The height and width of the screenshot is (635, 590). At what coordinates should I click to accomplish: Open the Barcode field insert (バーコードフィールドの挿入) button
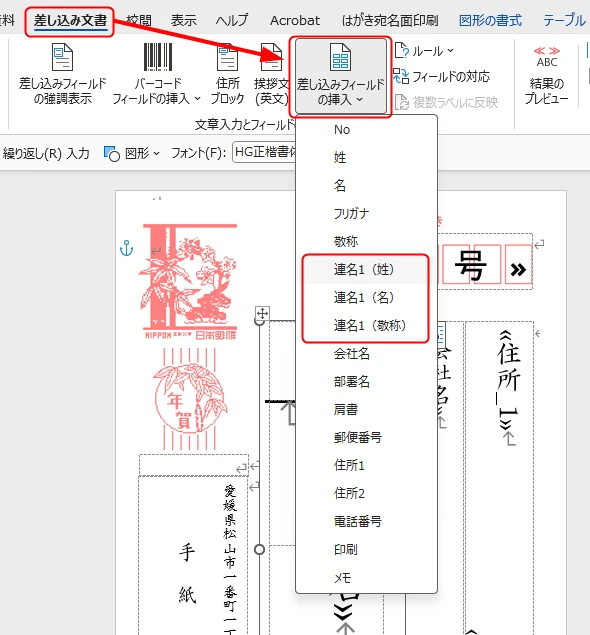tap(157, 74)
